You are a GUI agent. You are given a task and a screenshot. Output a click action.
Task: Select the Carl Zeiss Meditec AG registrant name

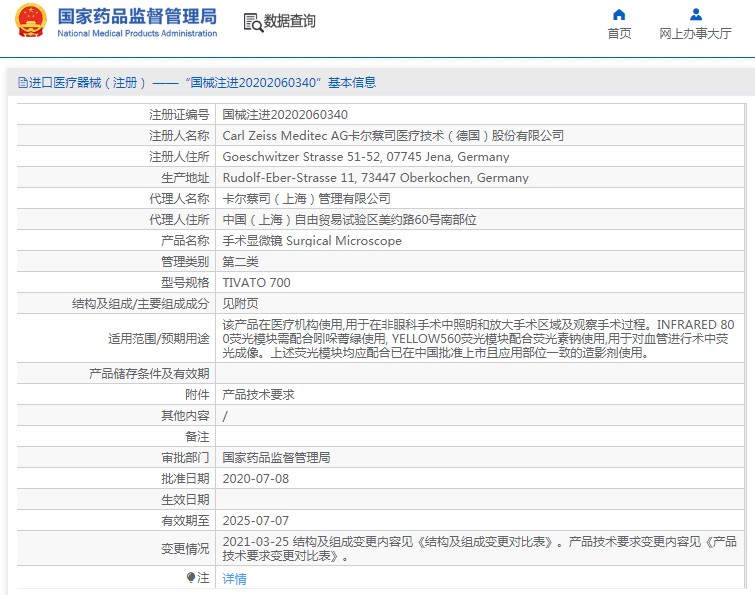[393, 136]
